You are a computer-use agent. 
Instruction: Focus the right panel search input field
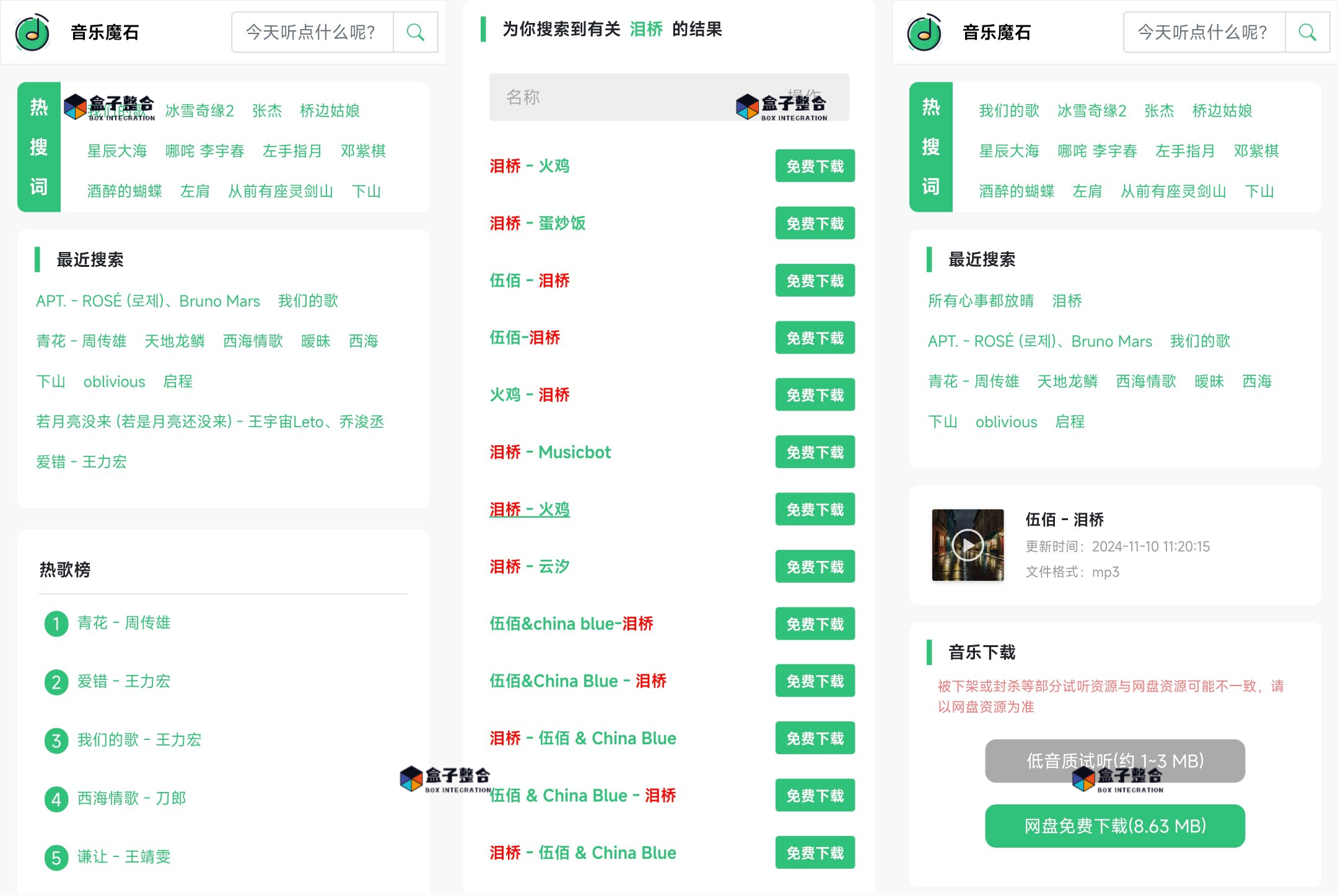click(1204, 32)
